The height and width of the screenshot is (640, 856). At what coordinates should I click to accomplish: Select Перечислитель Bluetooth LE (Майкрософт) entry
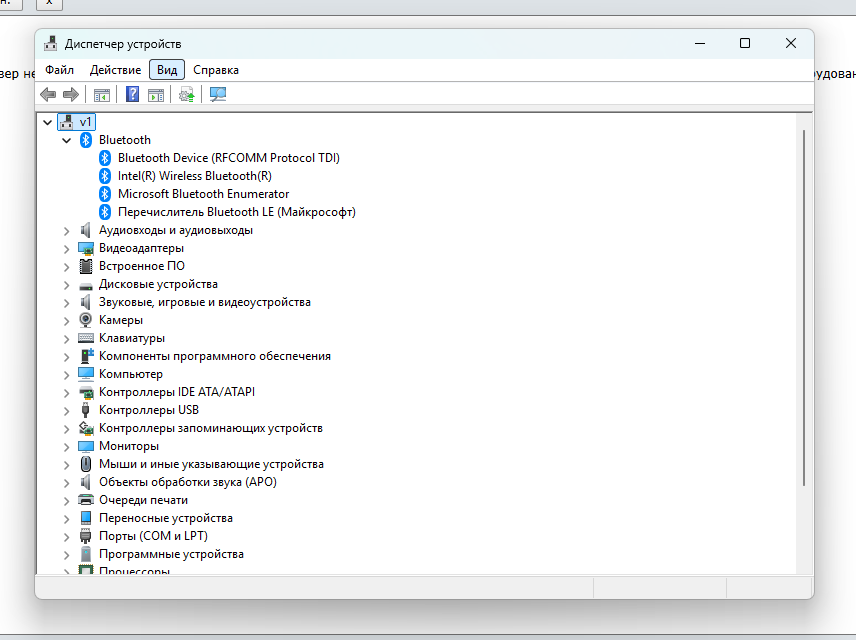[x=236, y=212]
